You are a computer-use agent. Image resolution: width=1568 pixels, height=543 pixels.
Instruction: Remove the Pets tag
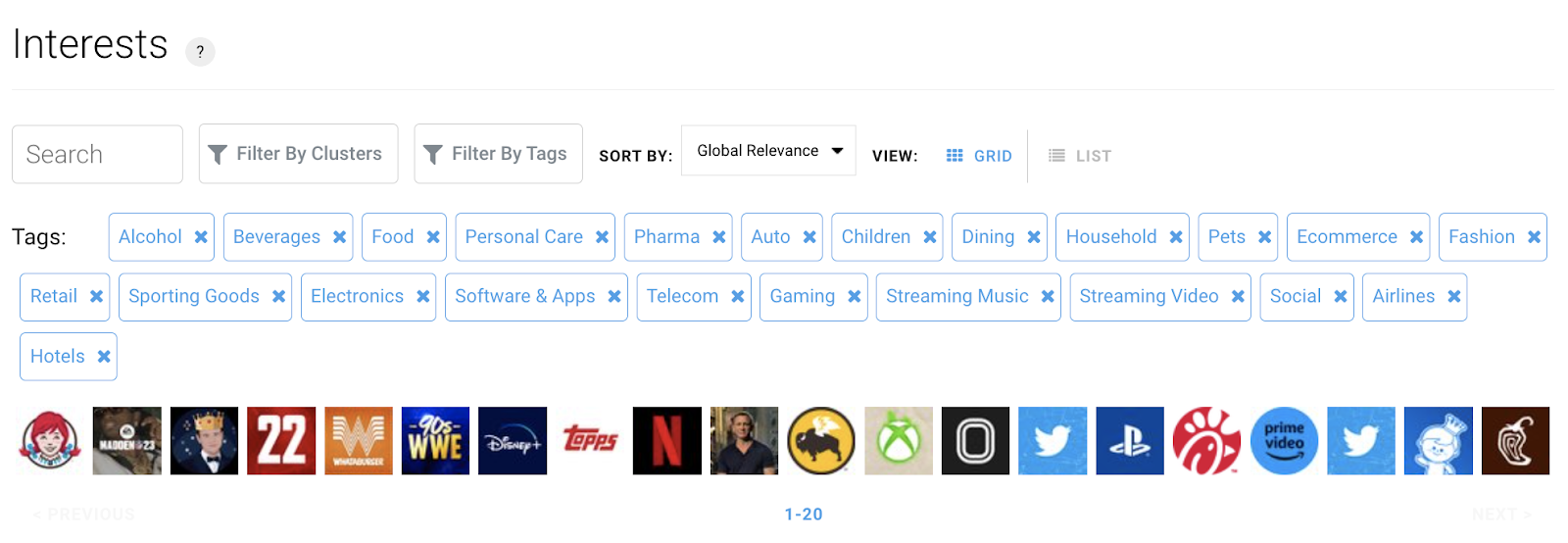(1265, 237)
